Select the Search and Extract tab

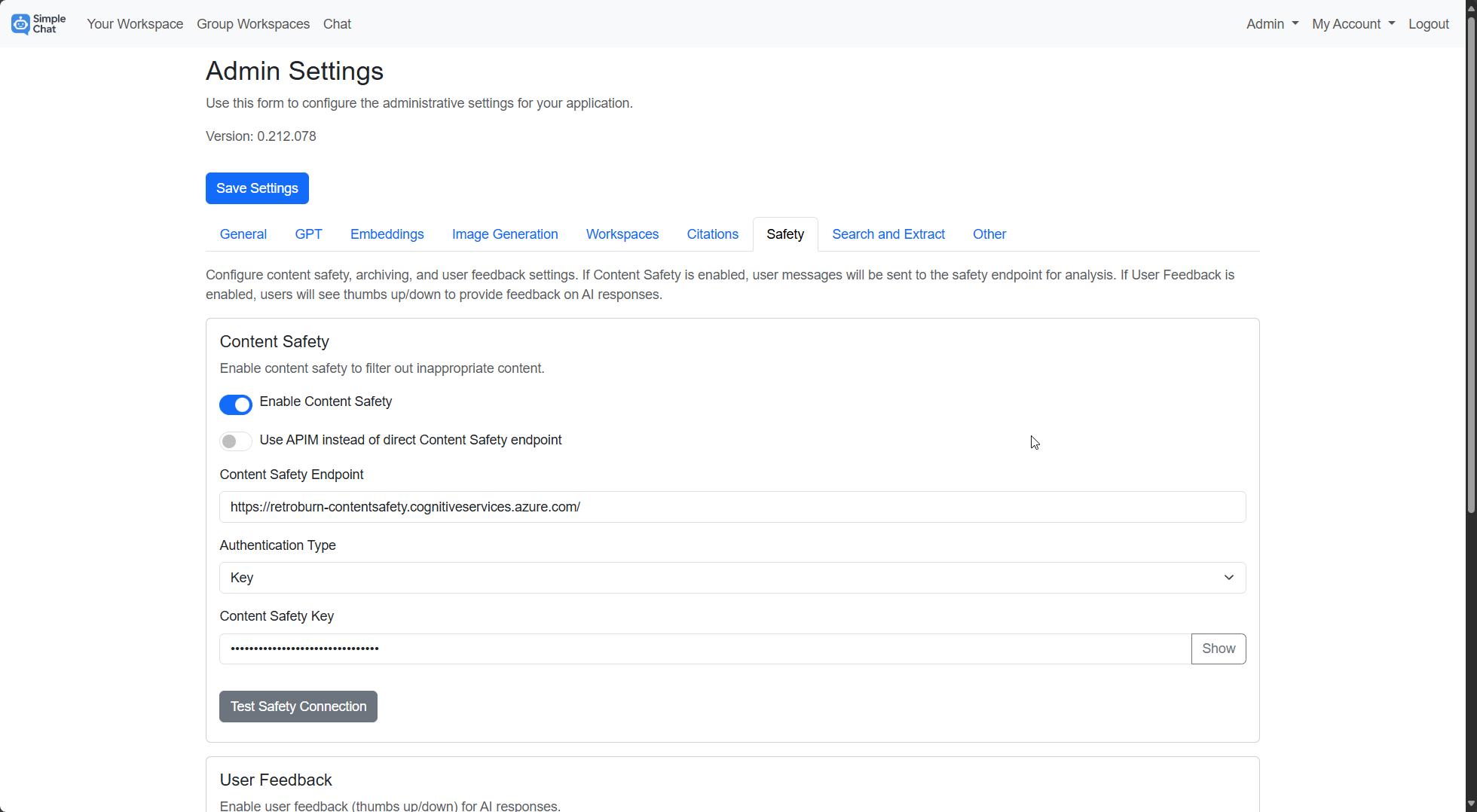[888, 234]
